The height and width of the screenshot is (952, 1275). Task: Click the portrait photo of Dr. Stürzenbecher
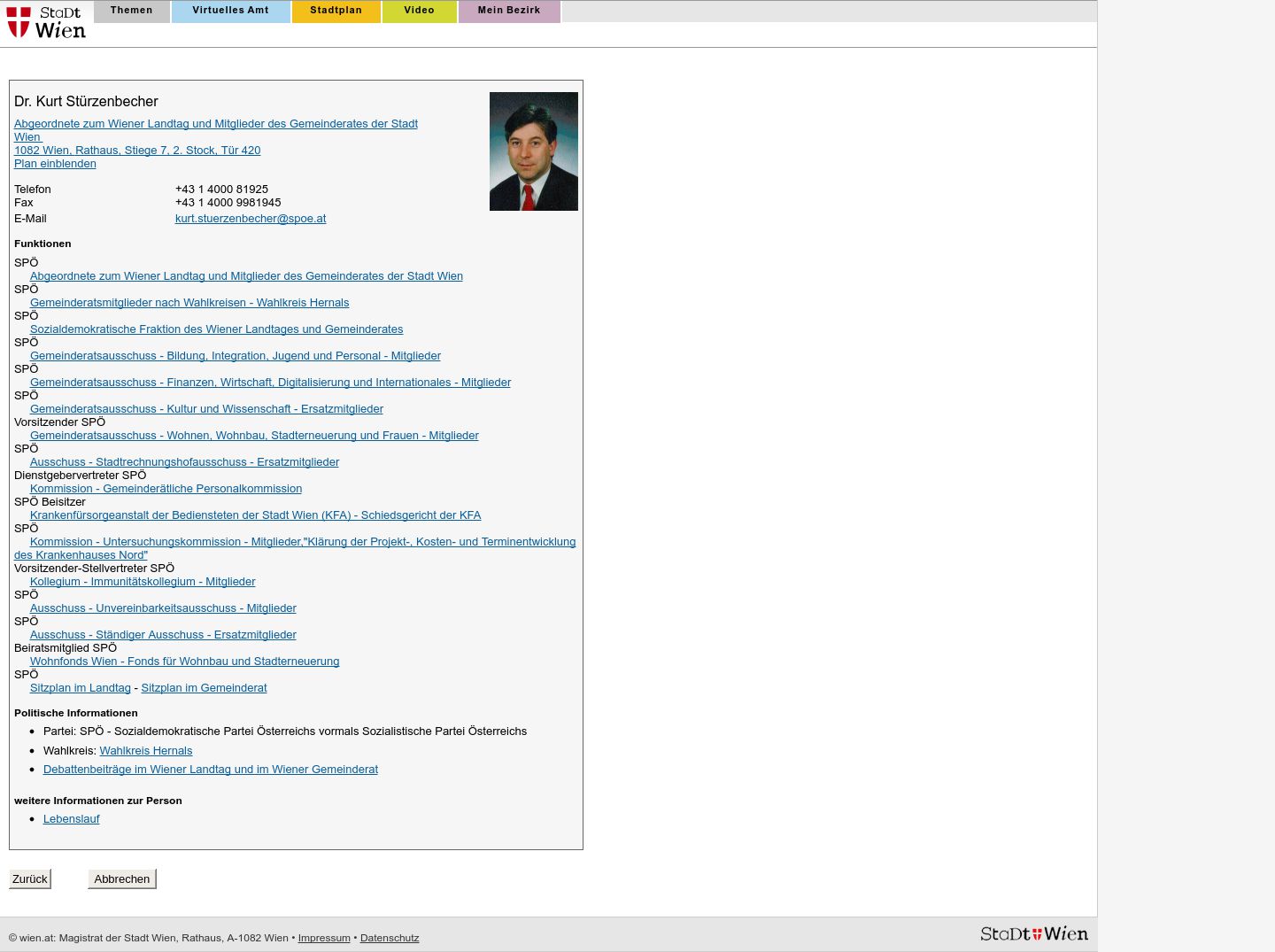tap(534, 151)
